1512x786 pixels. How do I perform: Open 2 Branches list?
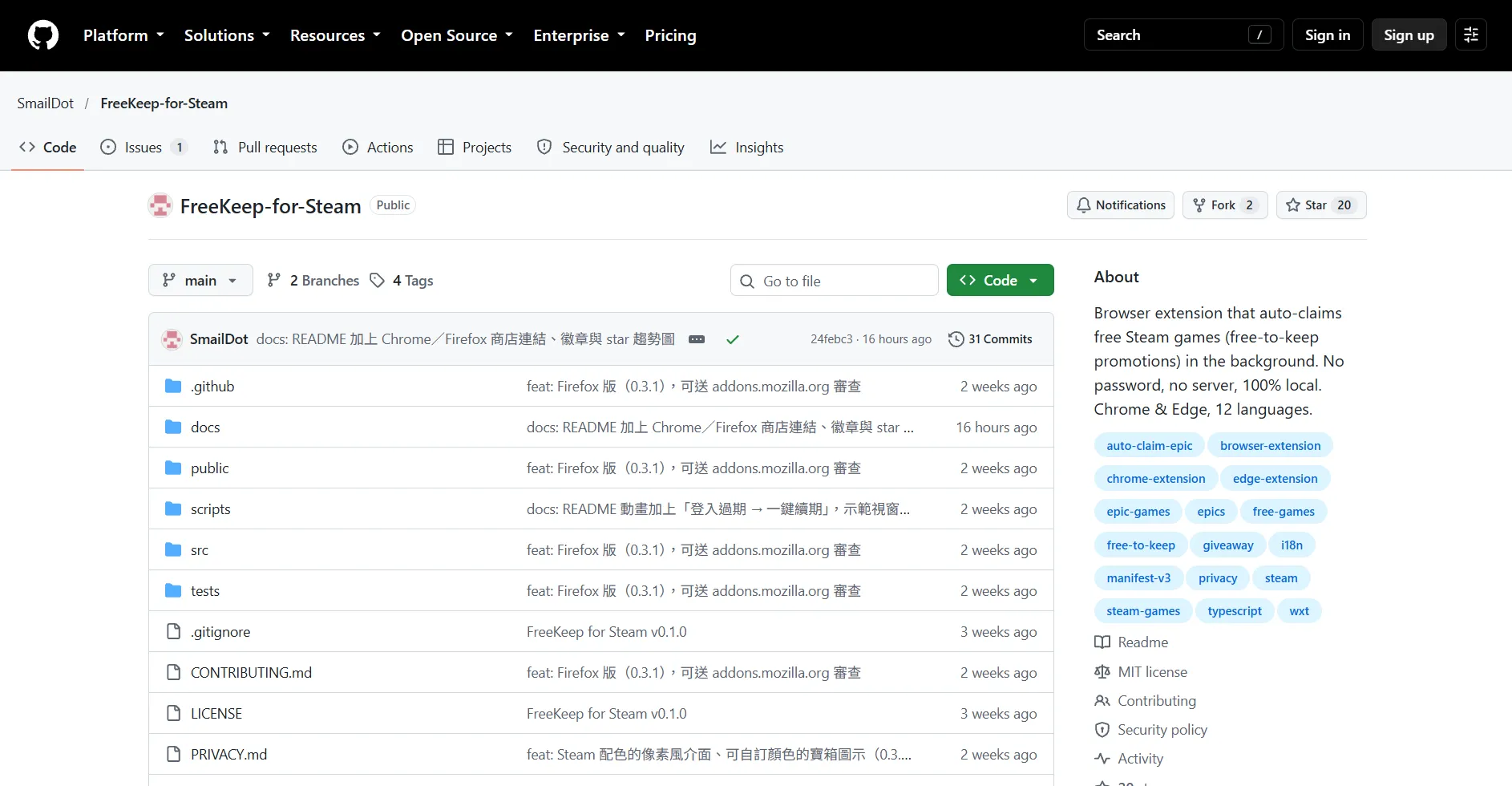[313, 280]
